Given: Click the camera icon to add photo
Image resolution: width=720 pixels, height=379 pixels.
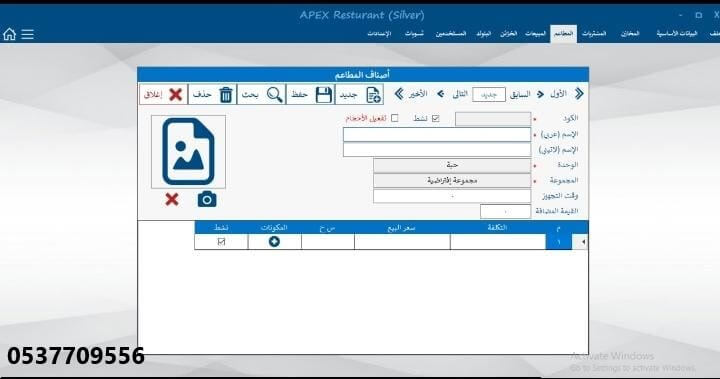Looking at the screenshot, I should pyautogui.click(x=207, y=199).
